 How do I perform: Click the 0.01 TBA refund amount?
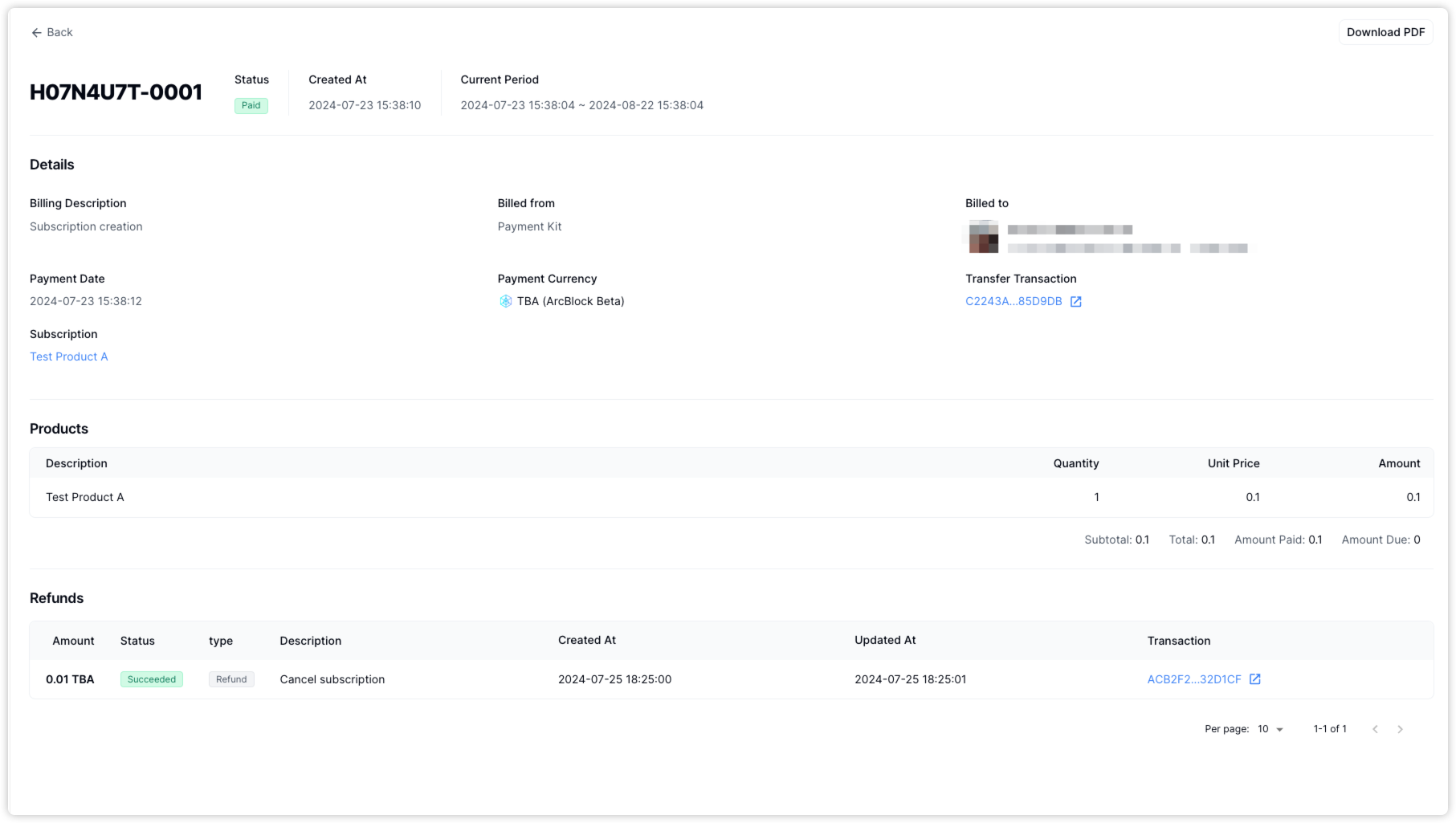click(x=70, y=679)
